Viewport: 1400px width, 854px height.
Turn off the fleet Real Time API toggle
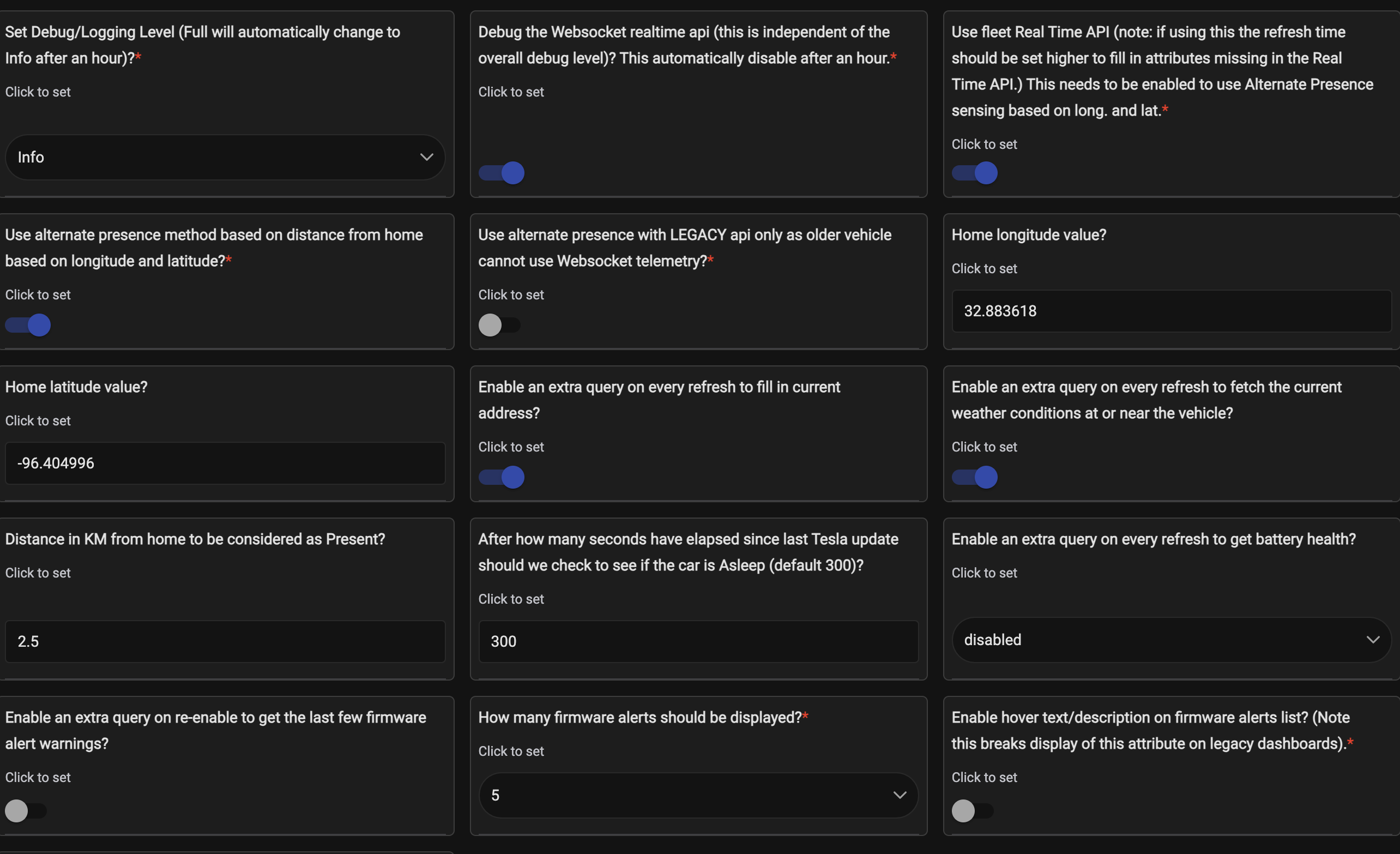(974, 173)
